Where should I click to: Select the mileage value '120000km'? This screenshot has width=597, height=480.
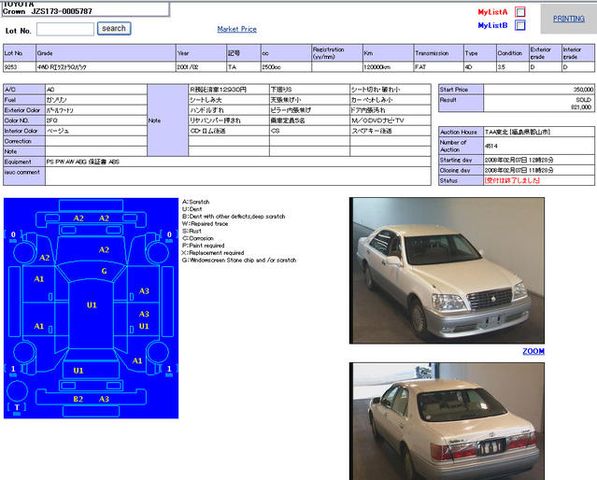(x=377, y=67)
